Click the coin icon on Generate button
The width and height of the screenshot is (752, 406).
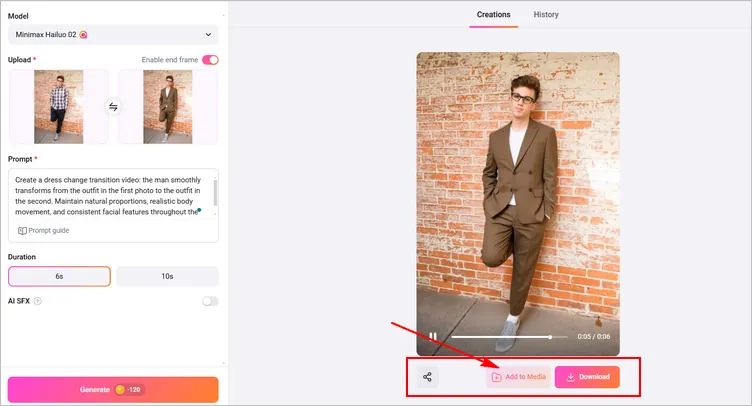(x=120, y=389)
